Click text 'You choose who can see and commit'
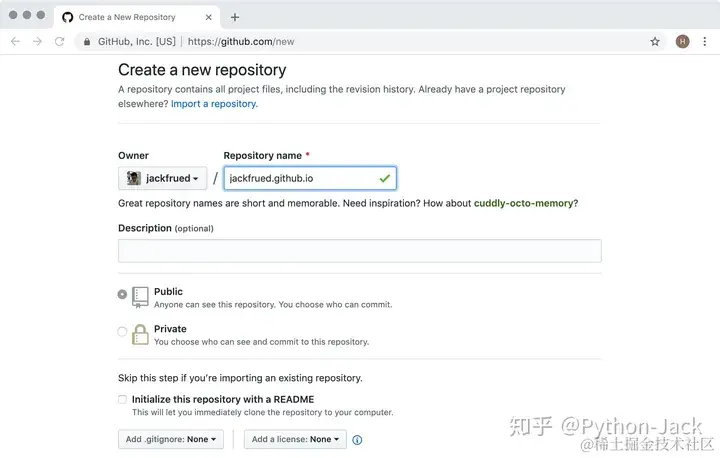 coord(261,342)
